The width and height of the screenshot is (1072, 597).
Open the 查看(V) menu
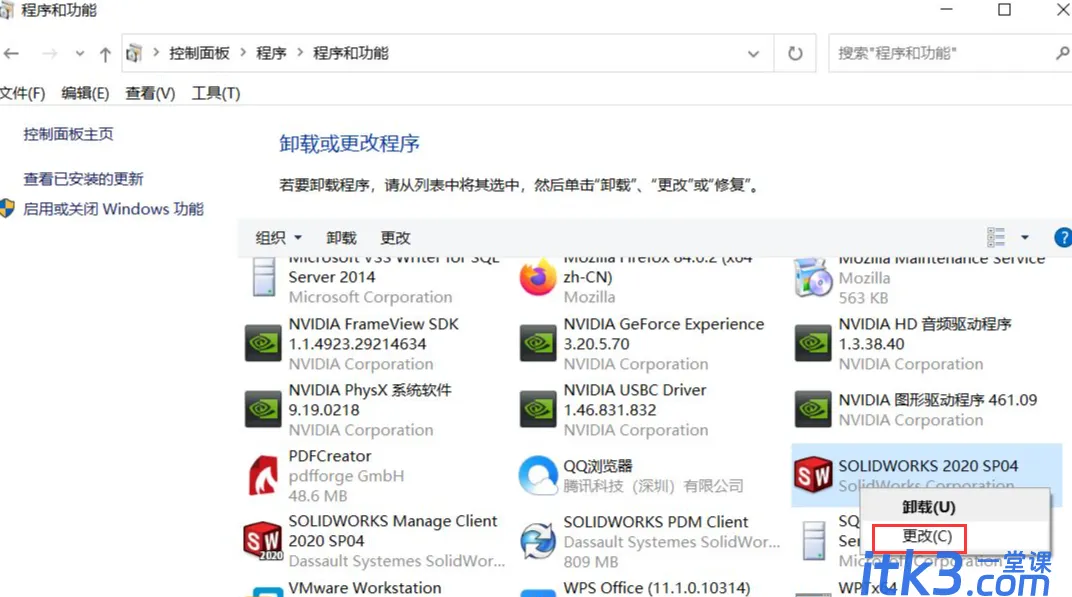tap(150, 93)
